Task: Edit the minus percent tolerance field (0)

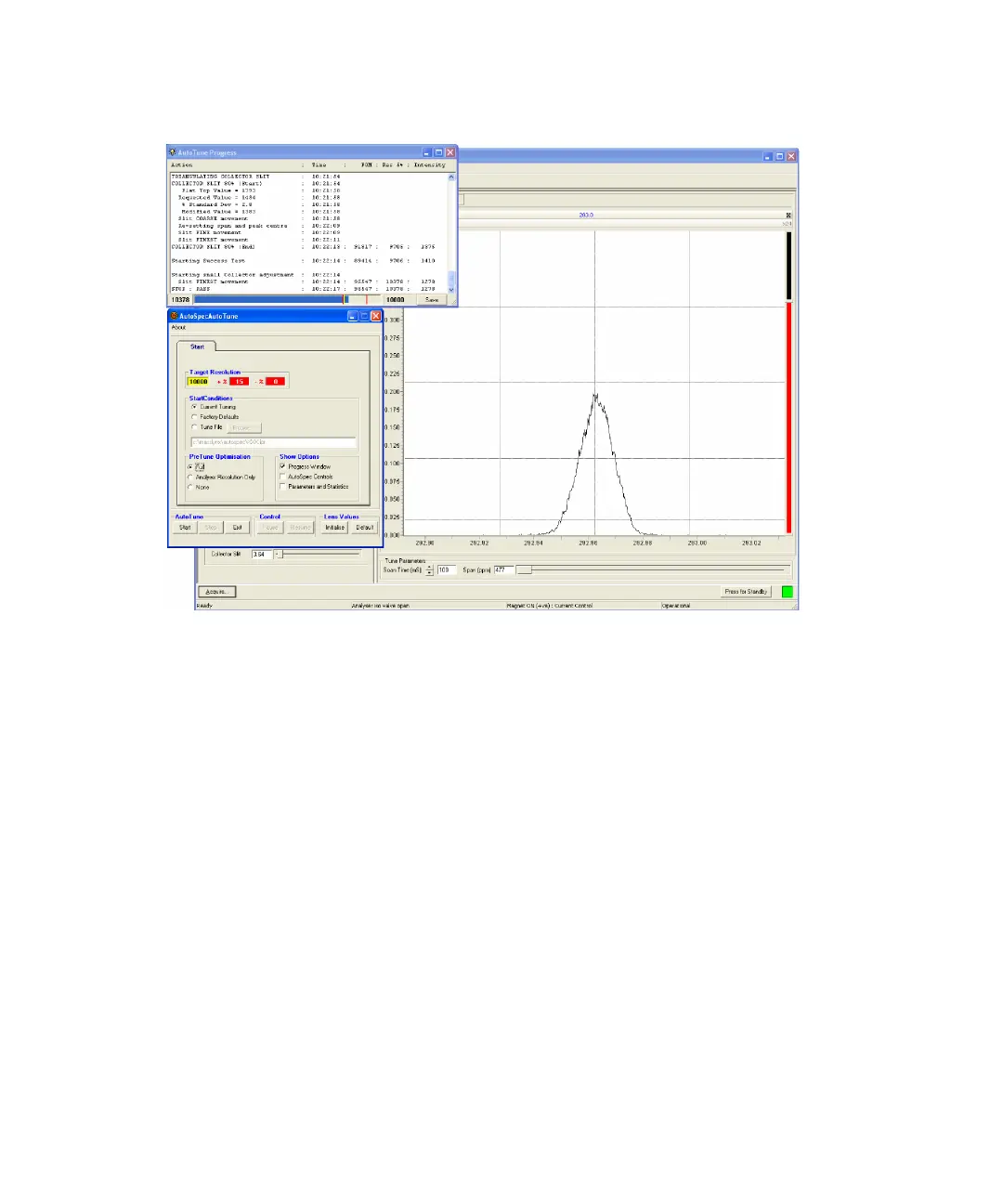Action: (x=275, y=382)
